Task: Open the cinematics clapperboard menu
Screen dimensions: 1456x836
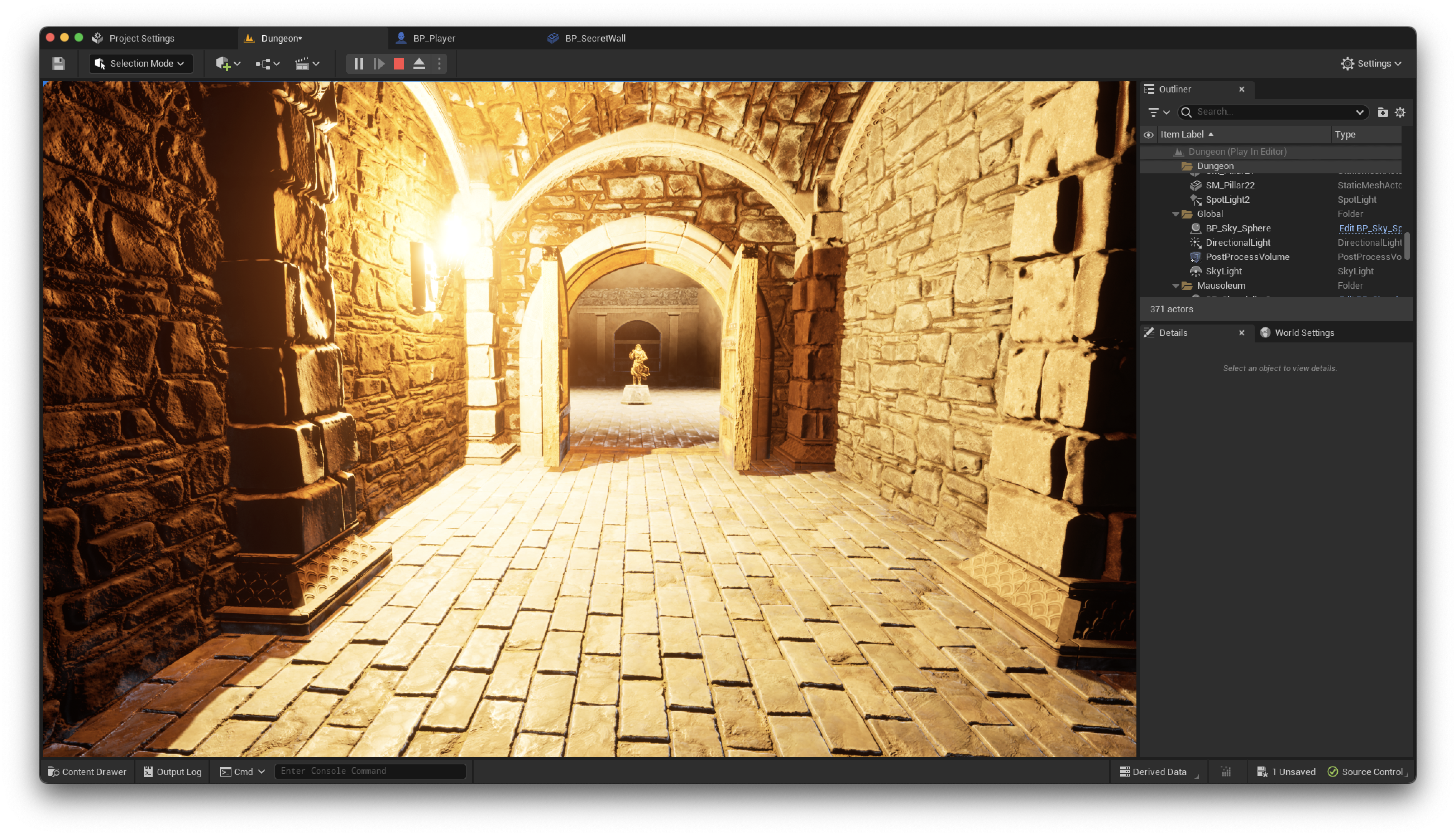Action: click(x=307, y=64)
